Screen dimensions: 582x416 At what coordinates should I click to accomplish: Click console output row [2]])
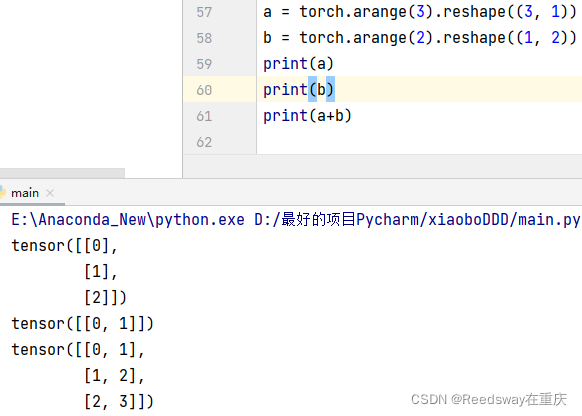click(x=105, y=298)
